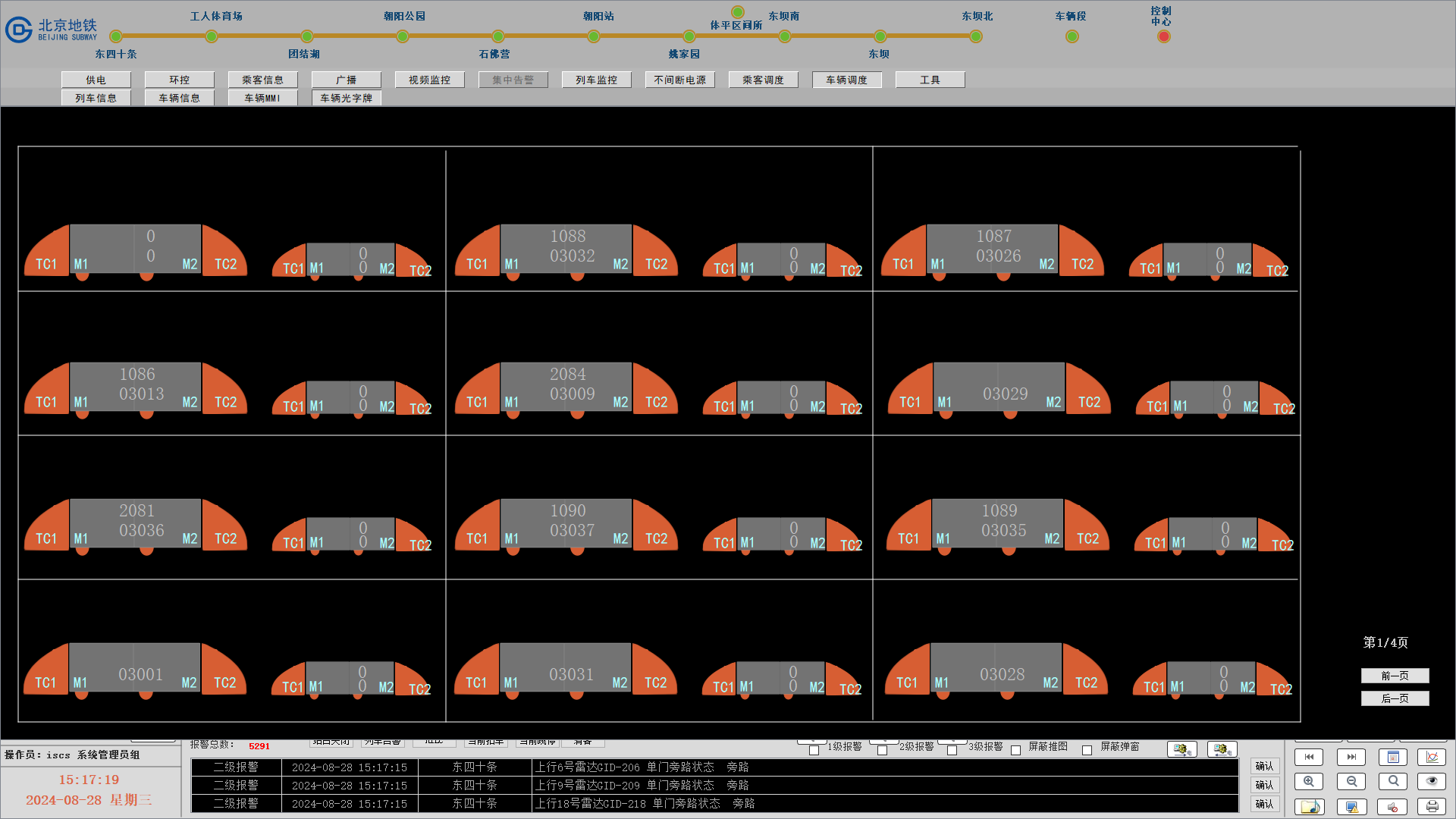Screen dimensions: 1456x819
Task: Click the muted speaker alarm icon
Action: (1392, 807)
